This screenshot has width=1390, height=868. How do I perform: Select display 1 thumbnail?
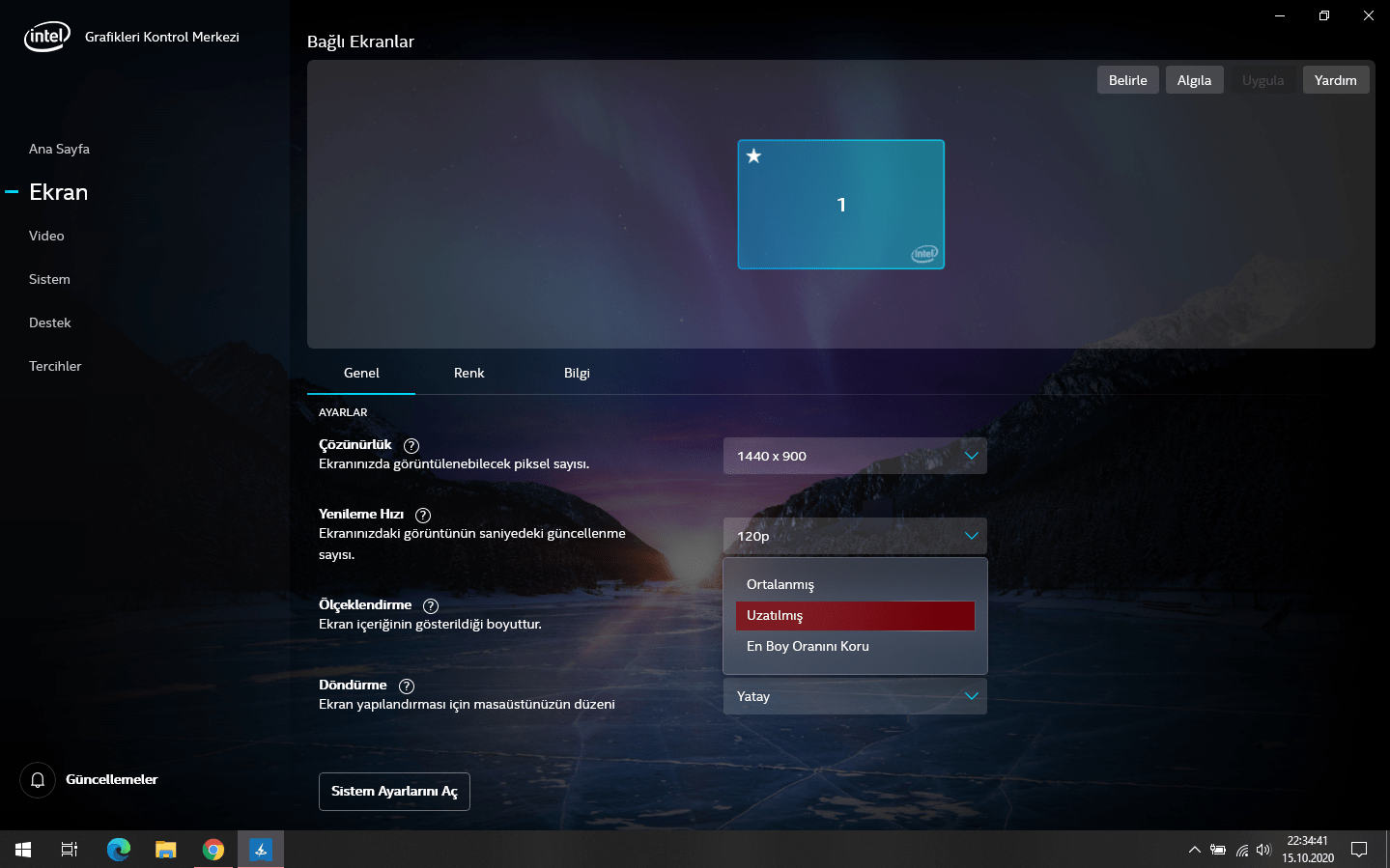[x=841, y=205]
